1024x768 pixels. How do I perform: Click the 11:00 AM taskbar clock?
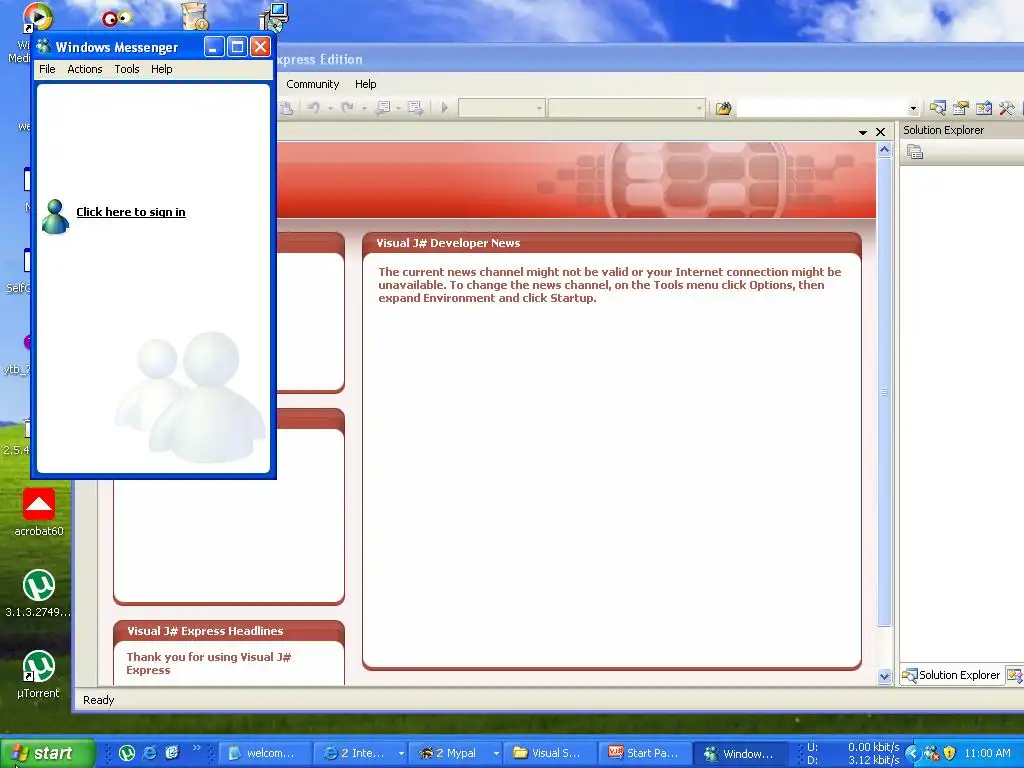[987, 753]
